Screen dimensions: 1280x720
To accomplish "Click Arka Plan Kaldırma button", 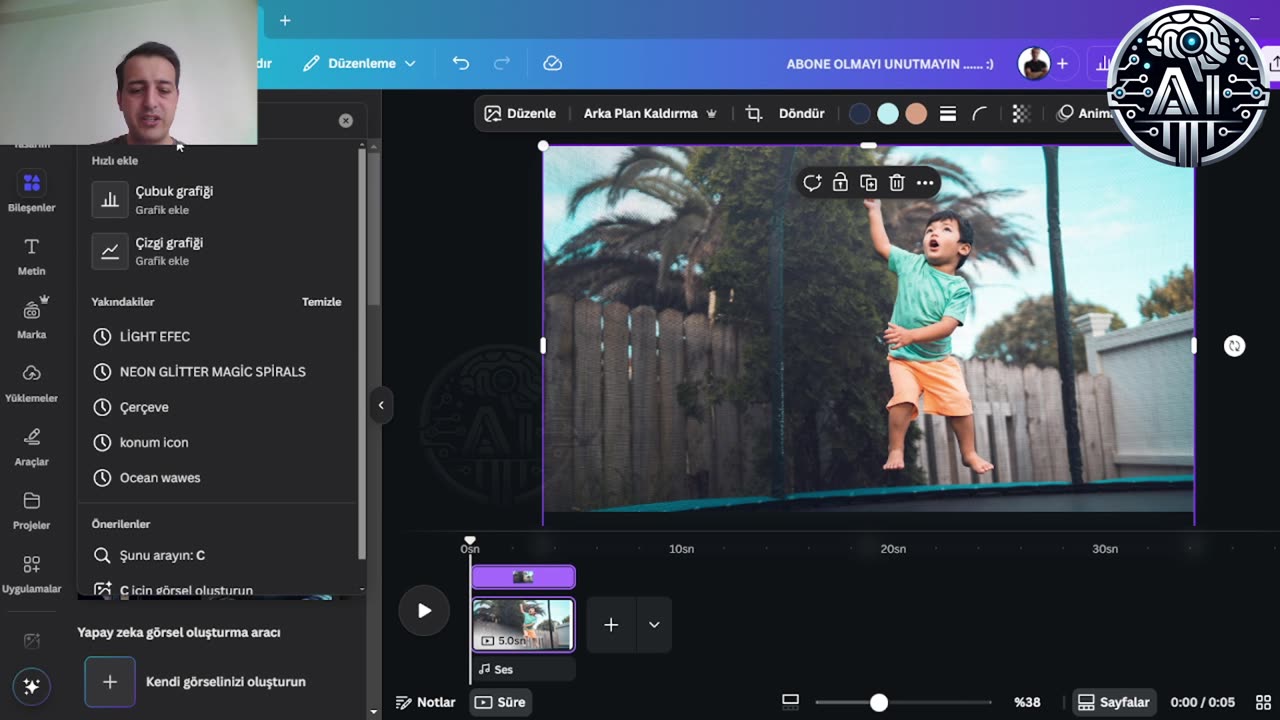I will tap(640, 114).
